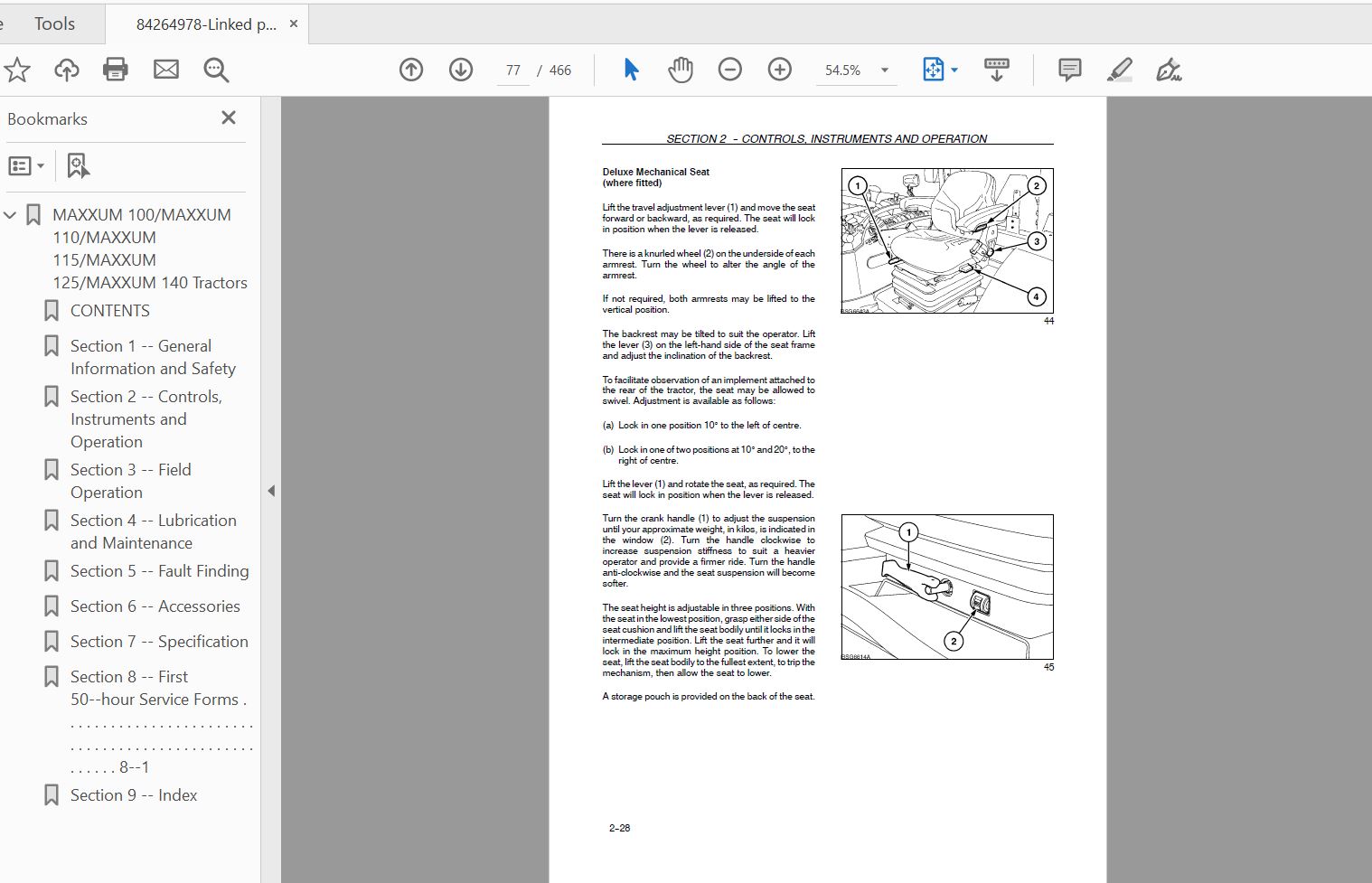1372x883 pixels.
Task: Click the Bookmarks panel title
Action: pos(47,119)
